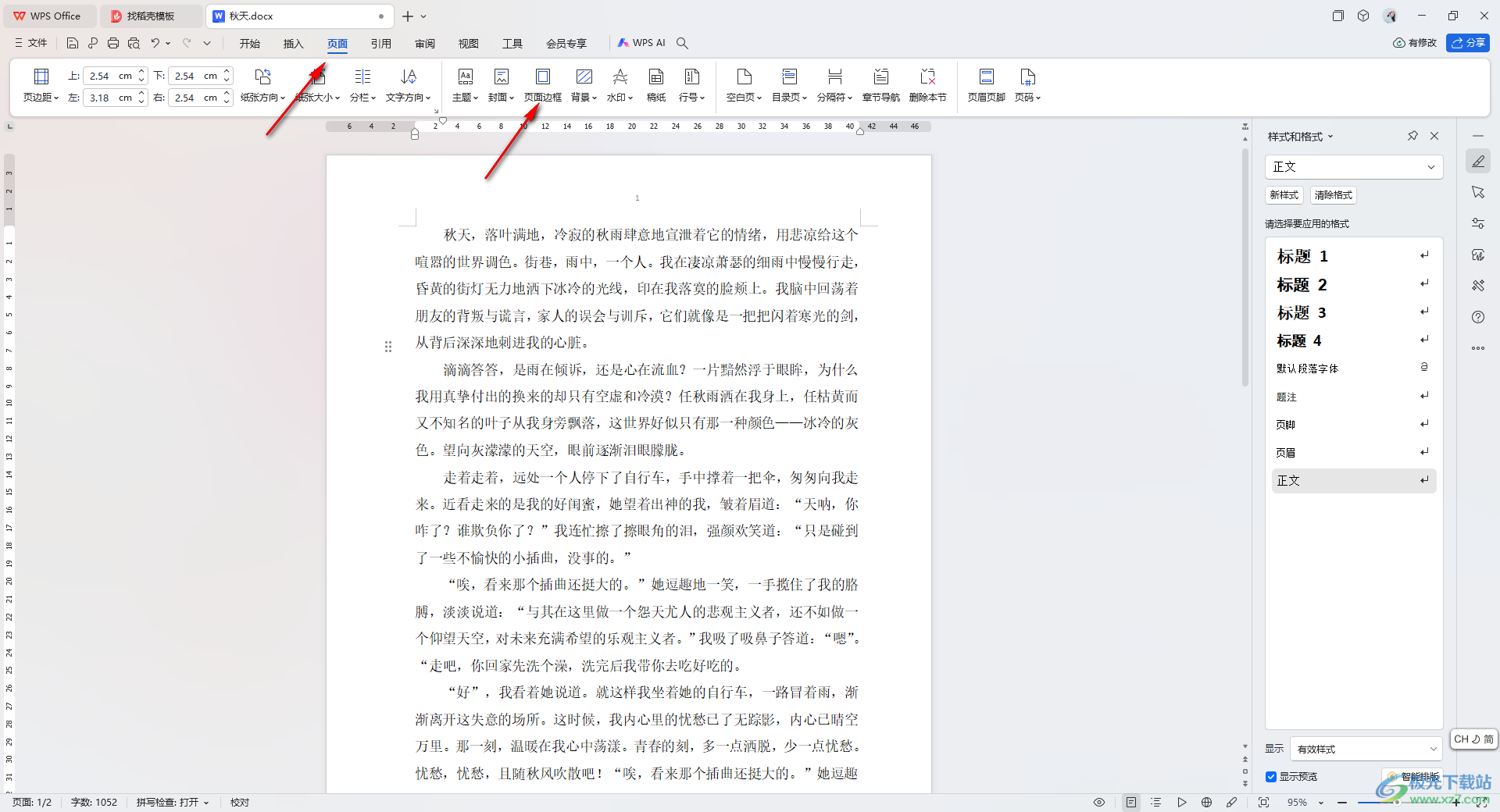Open the 有效样式 display dropdown
1500x812 pixels.
click(1365, 749)
